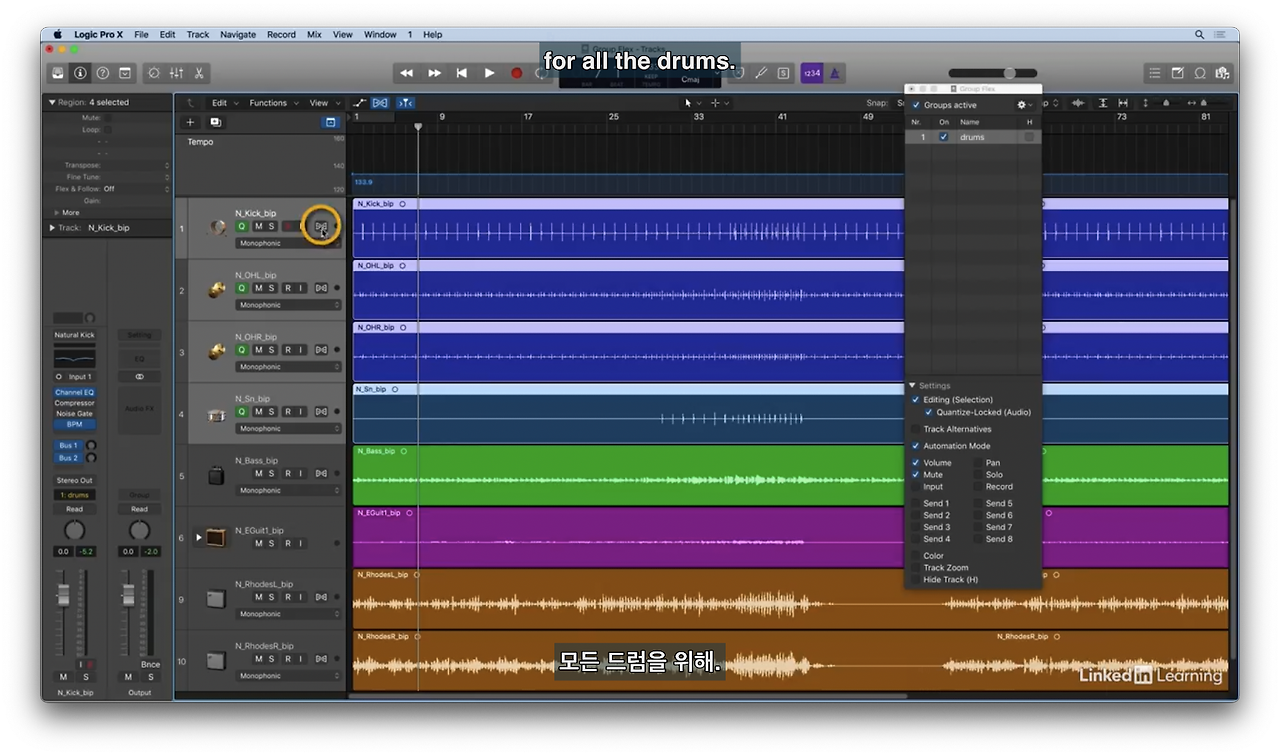
Task: Click the kick drum icon on track 1
Action: pyautogui.click(x=217, y=228)
